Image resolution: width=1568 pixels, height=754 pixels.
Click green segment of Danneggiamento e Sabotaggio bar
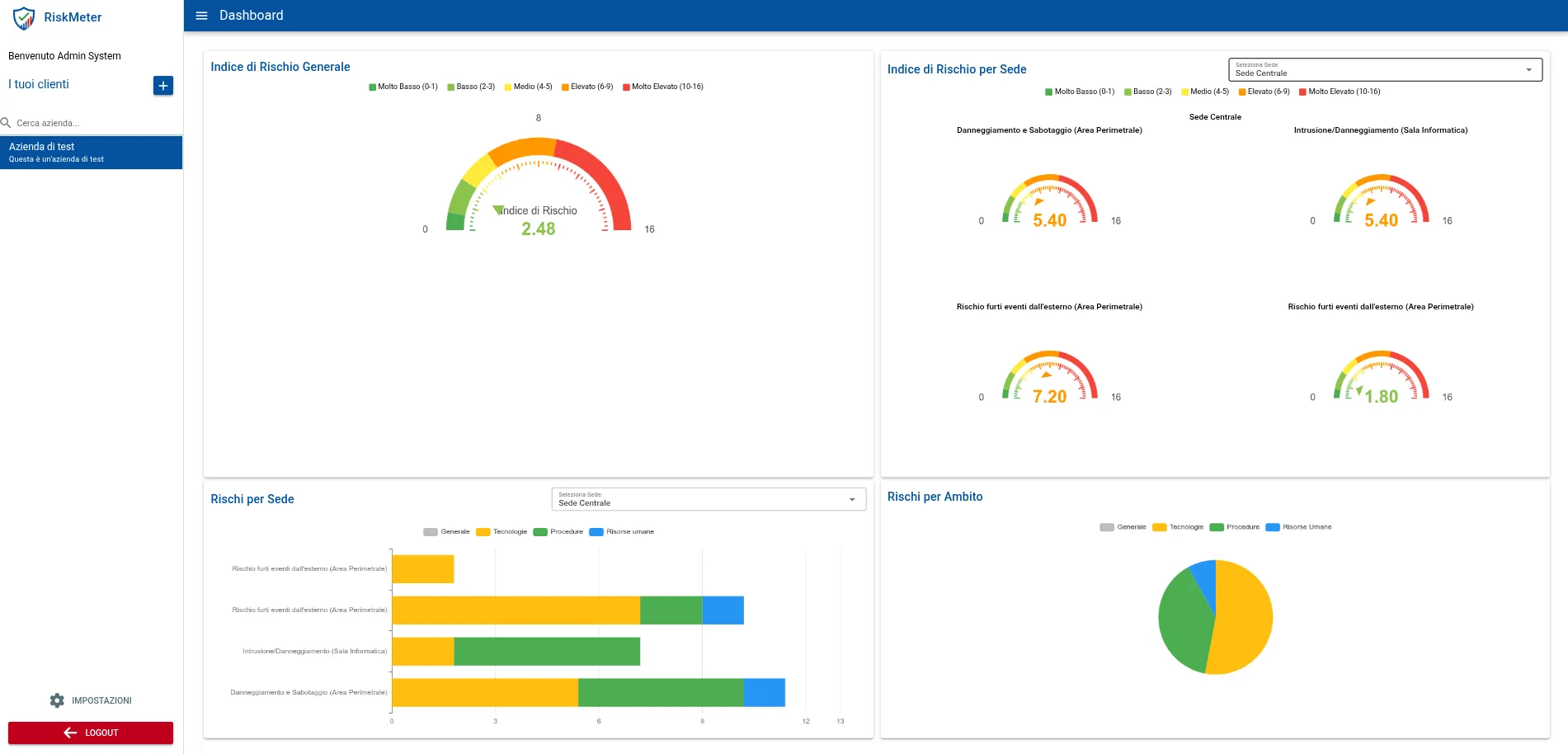(x=661, y=693)
